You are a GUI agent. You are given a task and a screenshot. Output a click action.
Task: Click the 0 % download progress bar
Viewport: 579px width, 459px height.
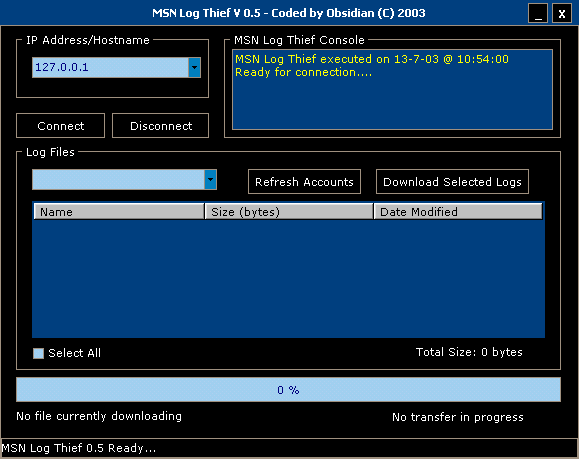(288, 390)
